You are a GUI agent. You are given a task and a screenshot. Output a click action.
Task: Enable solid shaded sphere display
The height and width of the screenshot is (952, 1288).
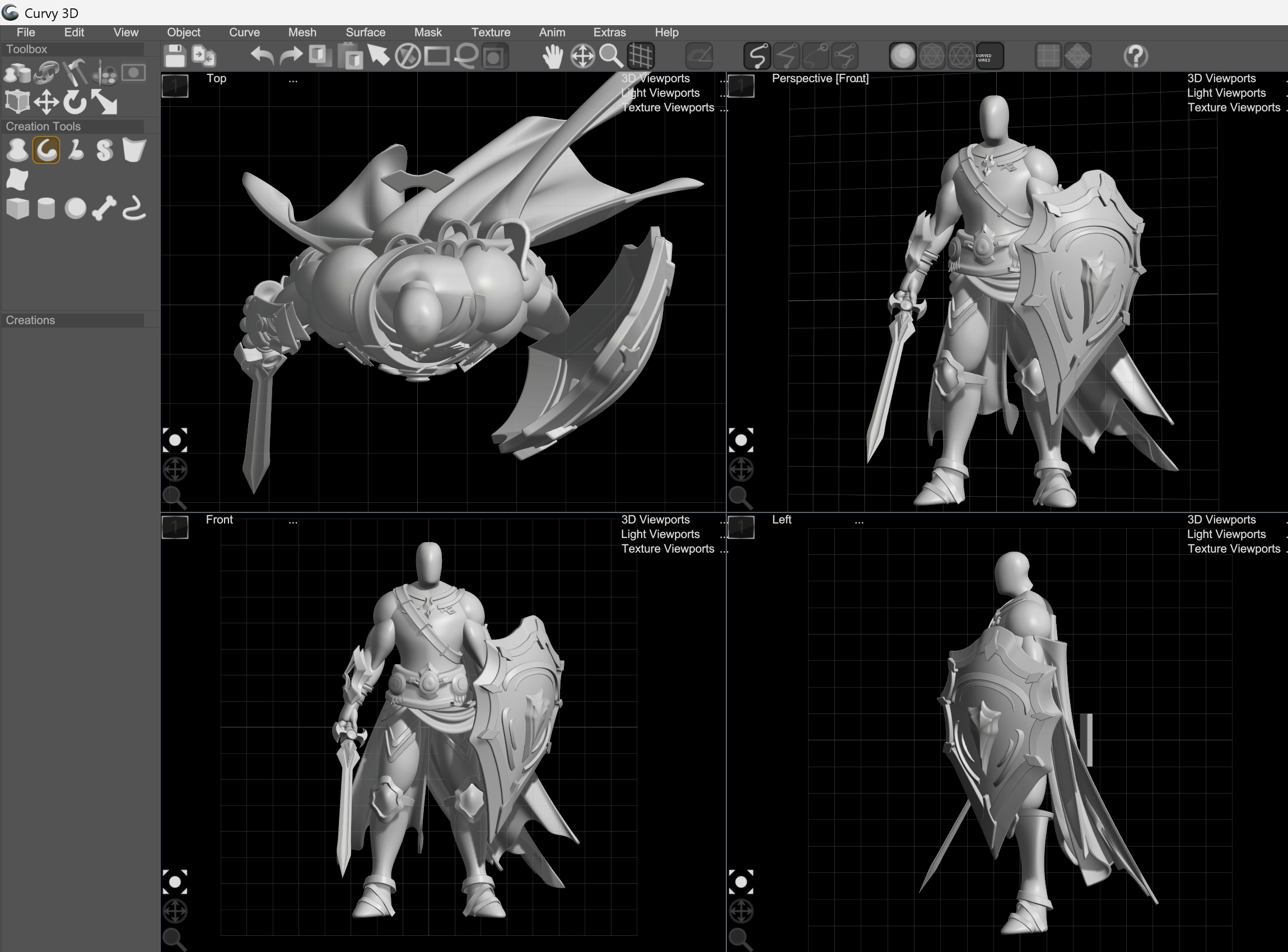coord(903,57)
